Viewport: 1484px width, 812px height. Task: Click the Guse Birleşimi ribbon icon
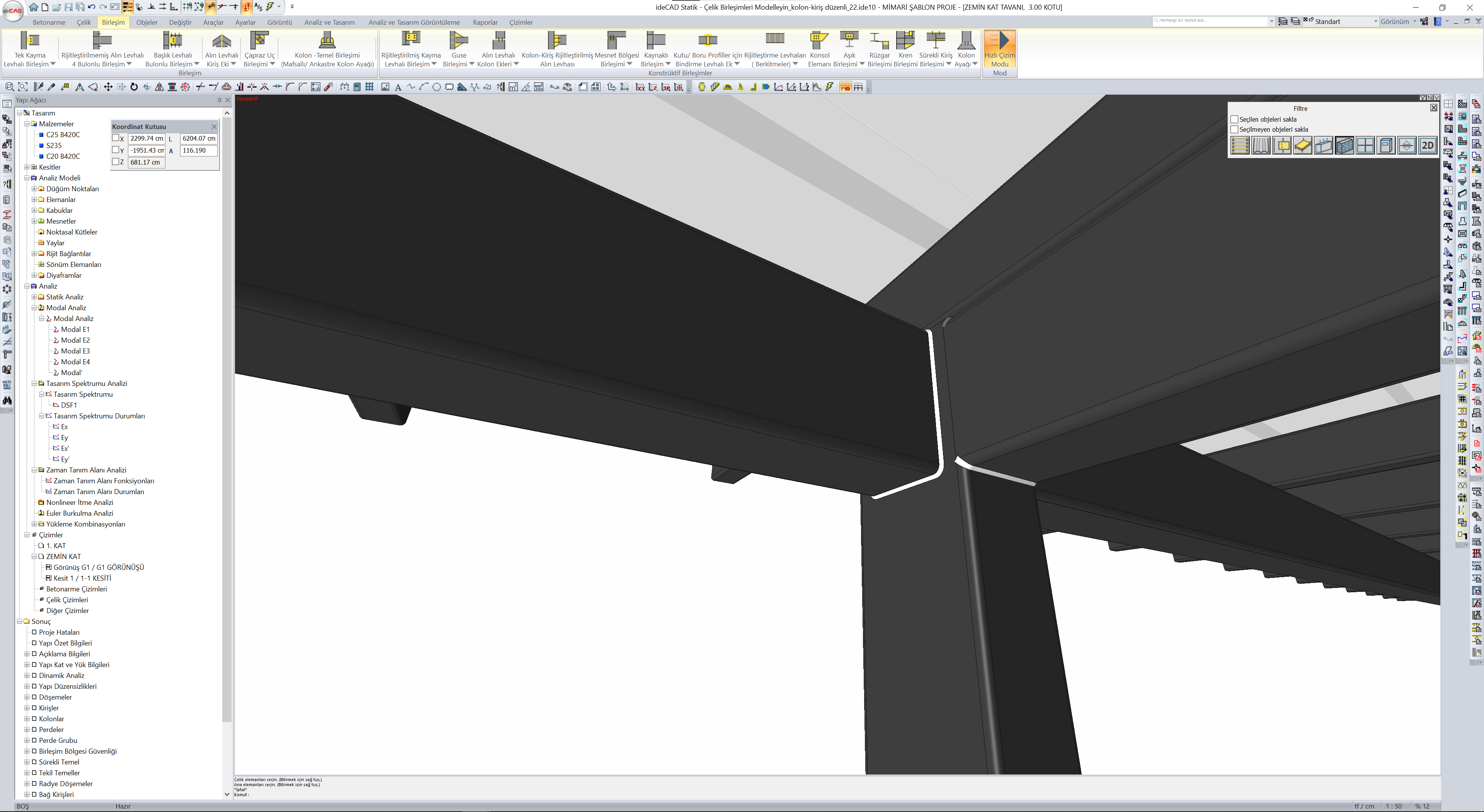click(459, 41)
